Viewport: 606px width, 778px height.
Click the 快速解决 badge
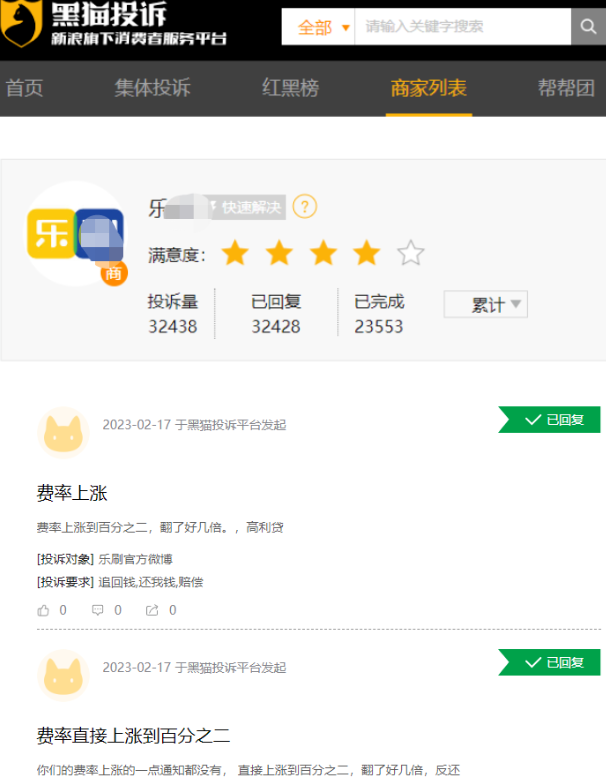(x=247, y=207)
